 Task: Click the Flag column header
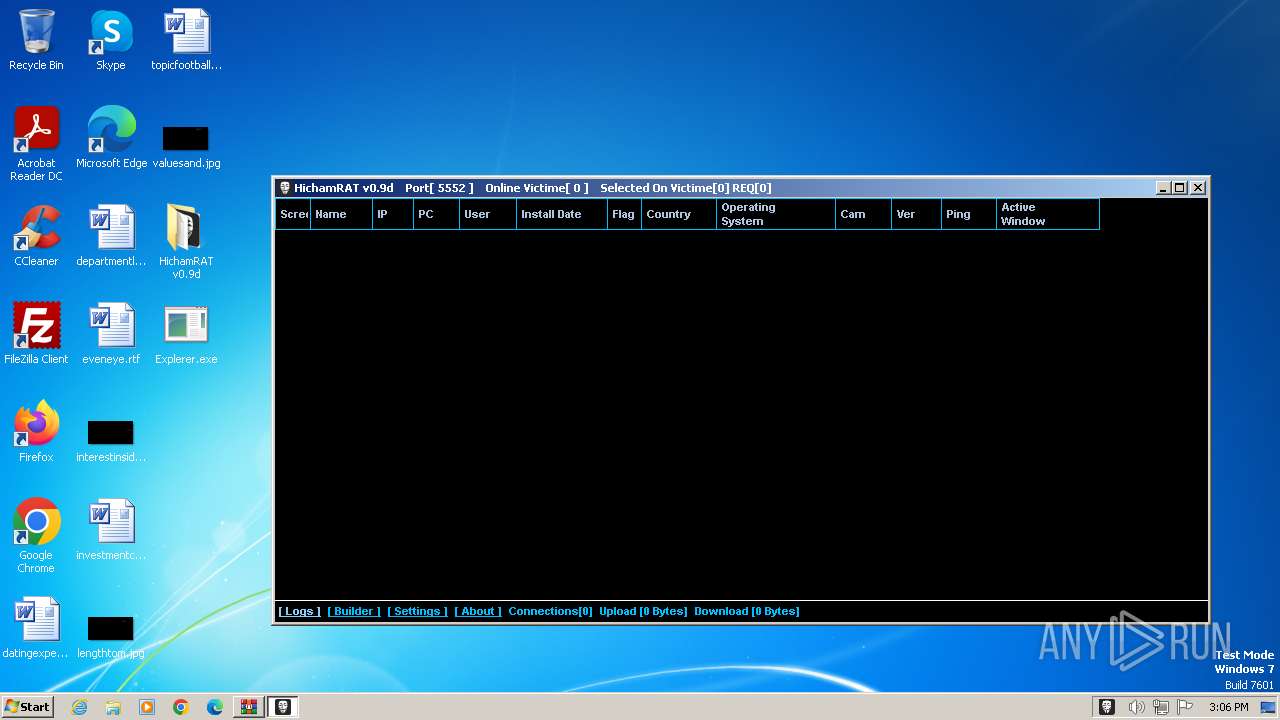(624, 214)
